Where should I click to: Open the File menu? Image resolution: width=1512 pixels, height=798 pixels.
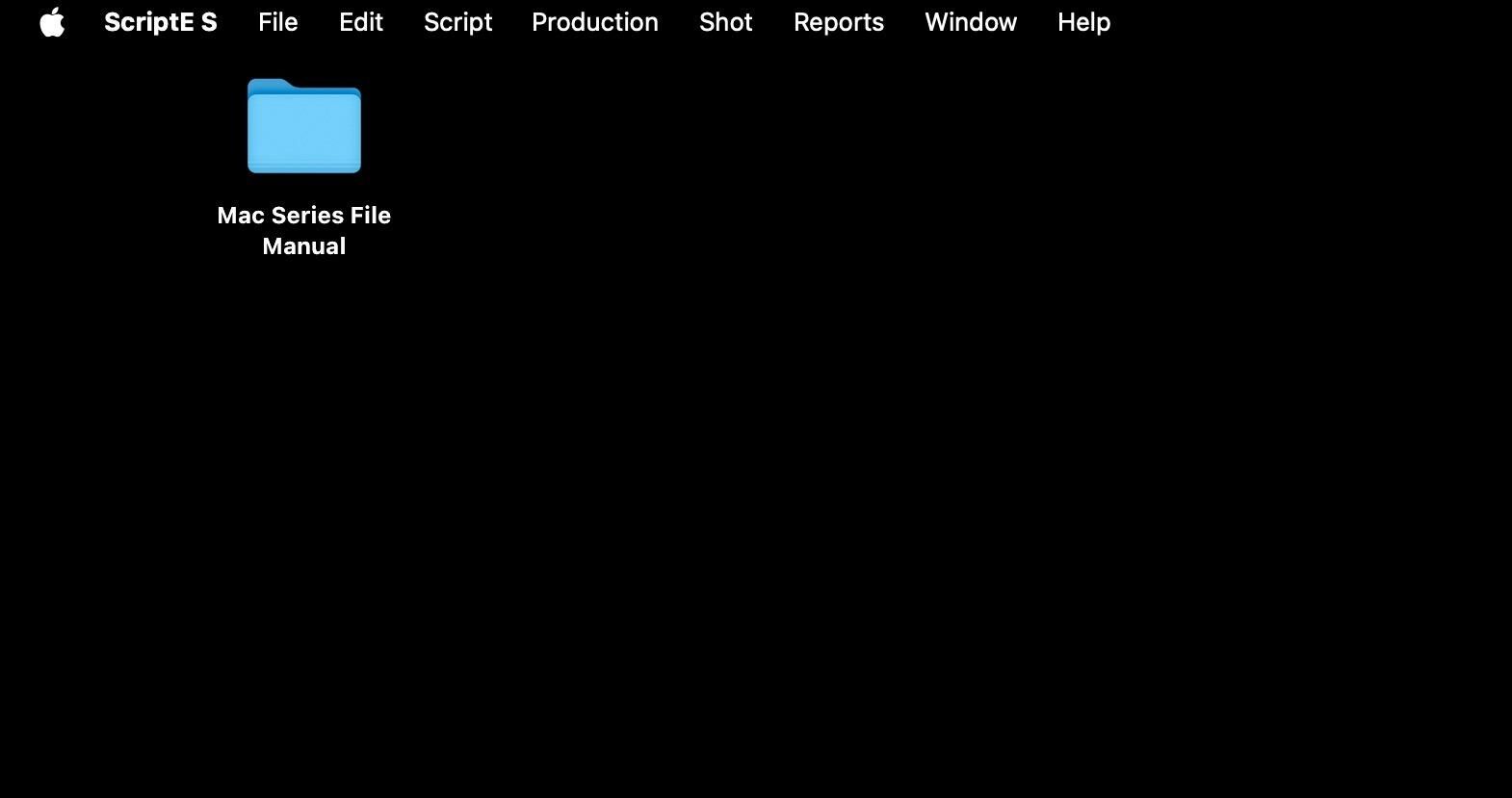point(278,22)
